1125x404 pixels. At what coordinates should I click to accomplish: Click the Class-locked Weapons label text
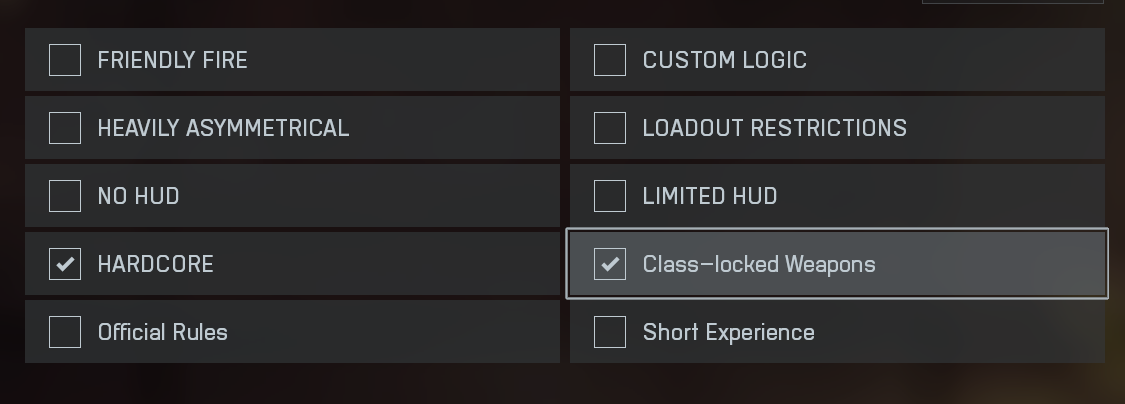(x=758, y=265)
